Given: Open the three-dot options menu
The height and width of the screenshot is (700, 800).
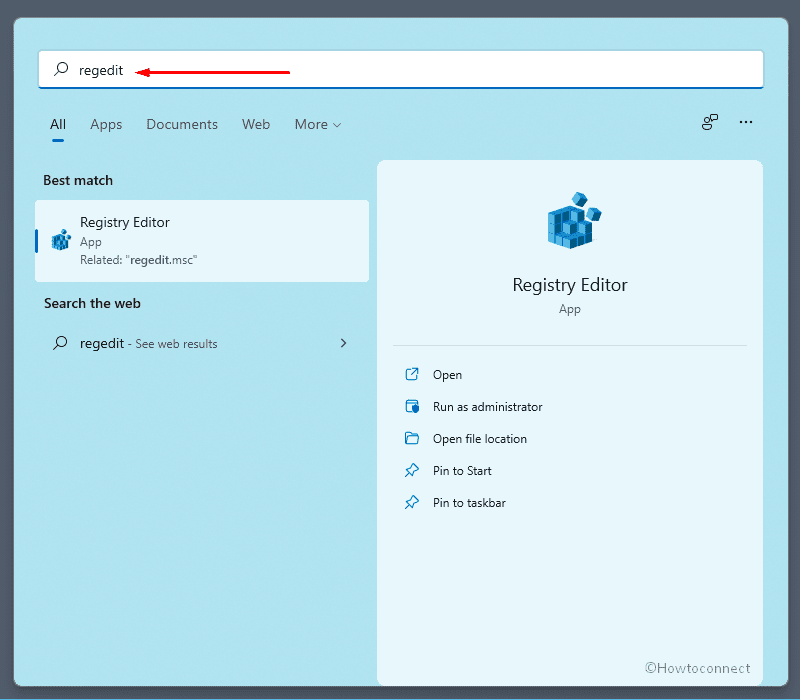Looking at the screenshot, I should (745, 122).
